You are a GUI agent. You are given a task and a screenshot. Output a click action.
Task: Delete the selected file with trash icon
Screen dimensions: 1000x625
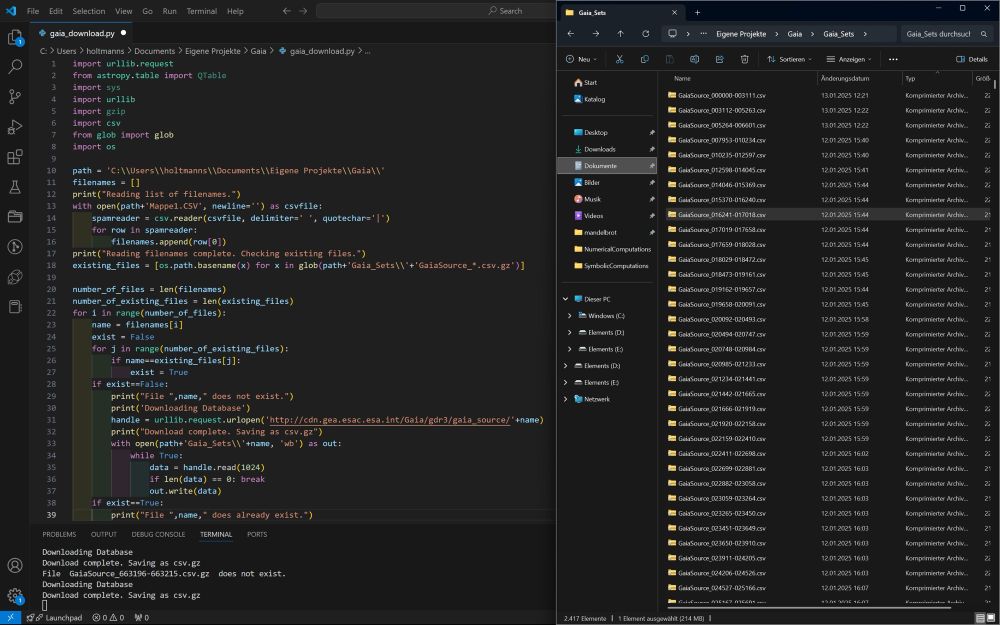click(744, 59)
